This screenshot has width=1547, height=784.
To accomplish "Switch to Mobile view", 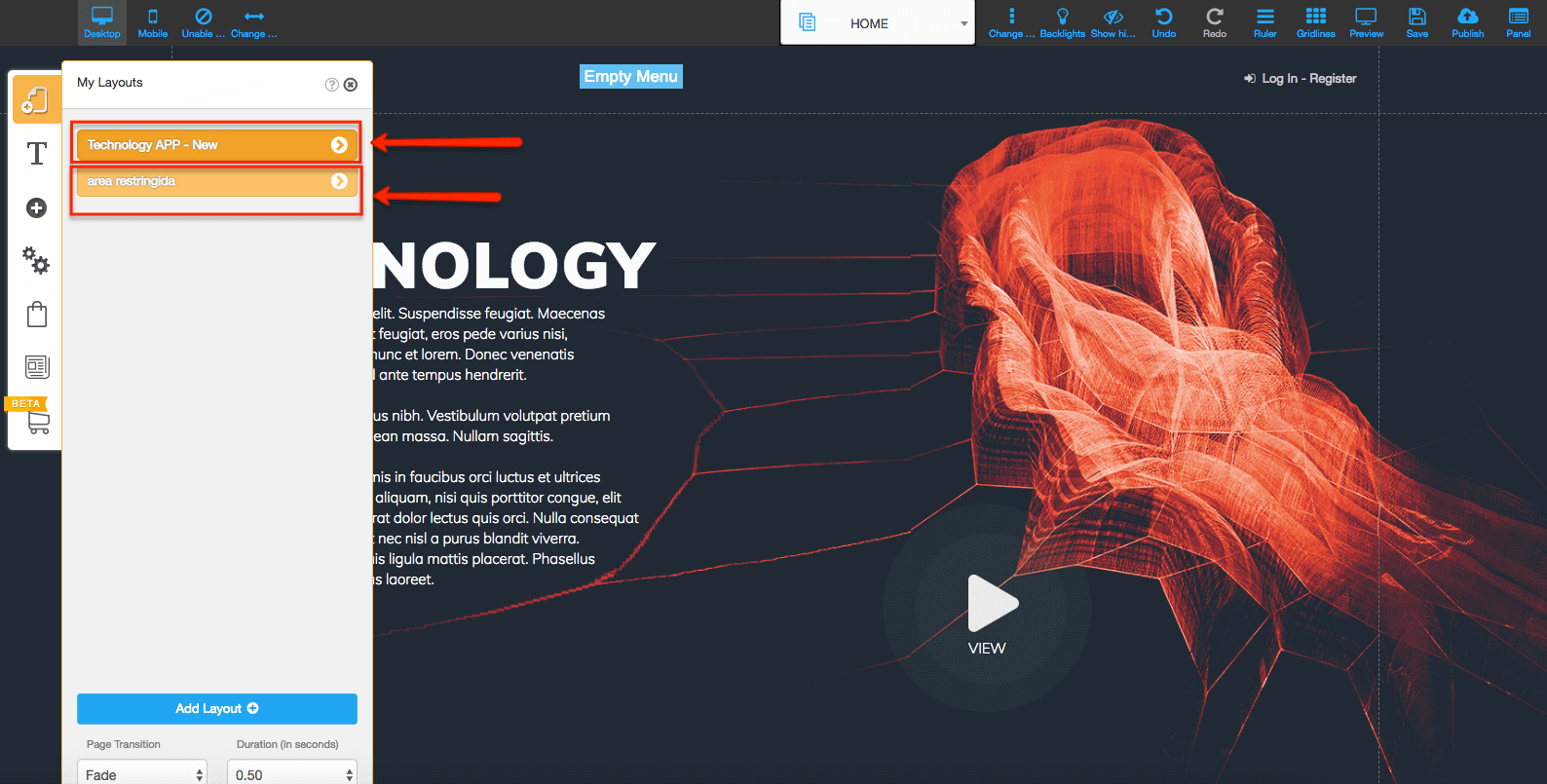I will (152, 22).
